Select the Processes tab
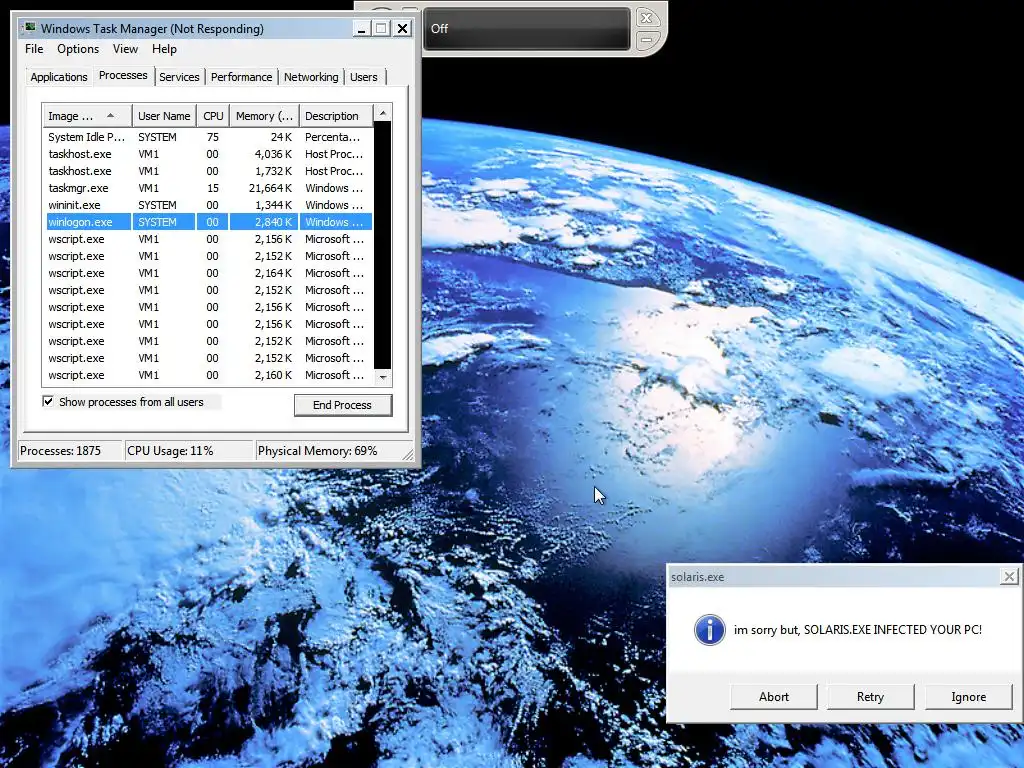 pos(123,75)
